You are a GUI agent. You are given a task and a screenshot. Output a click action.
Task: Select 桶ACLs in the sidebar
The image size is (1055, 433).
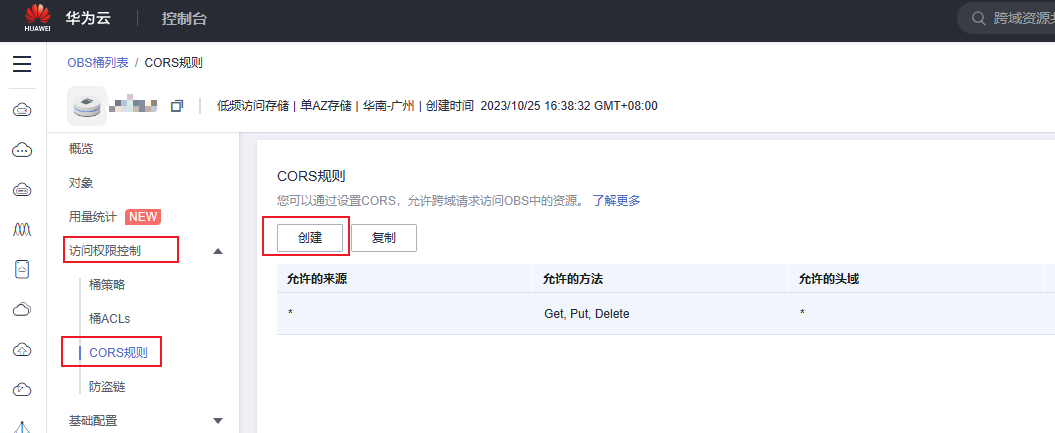point(110,319)
